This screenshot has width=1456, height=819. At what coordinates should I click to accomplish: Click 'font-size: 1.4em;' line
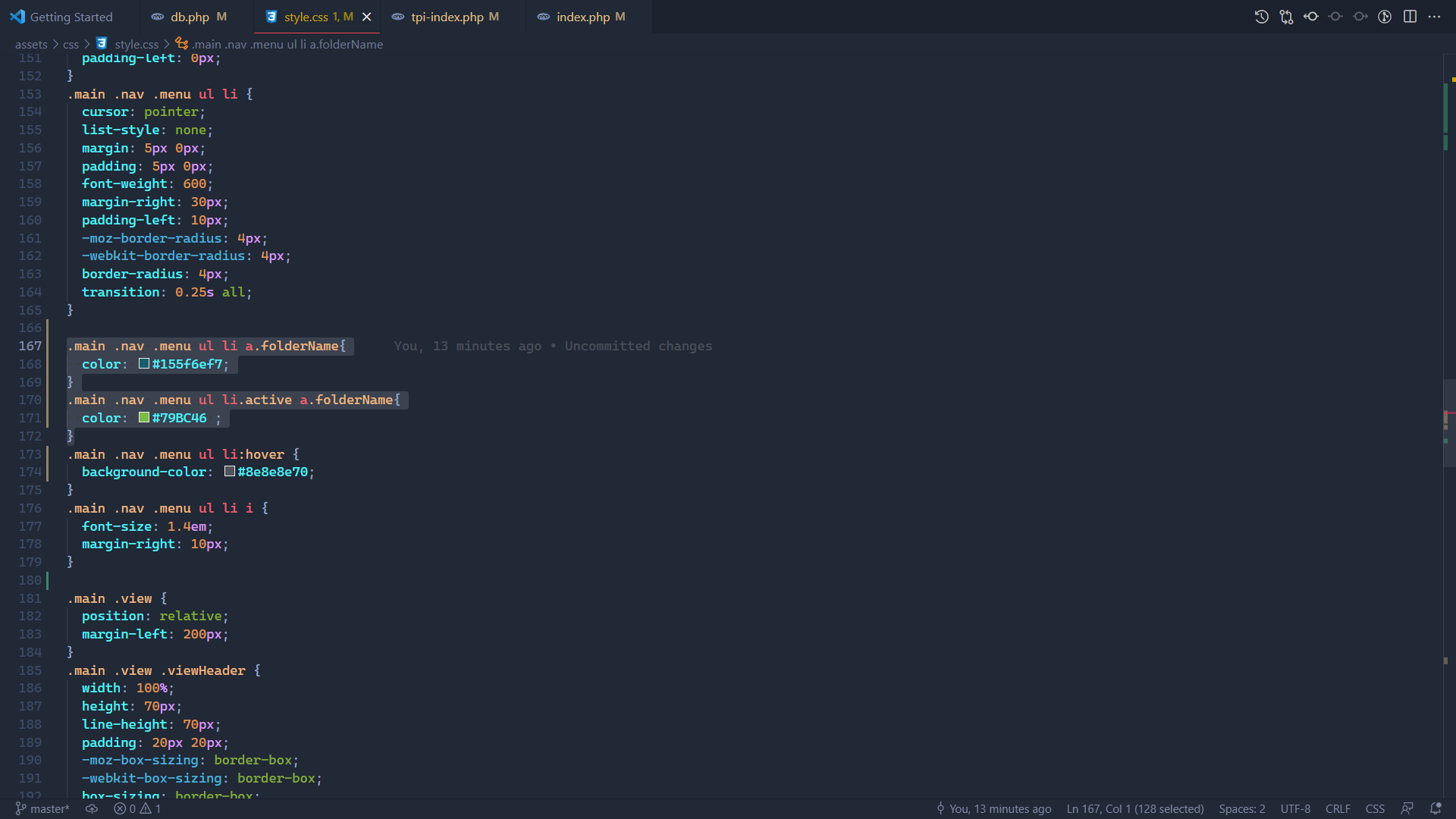click(147, 526)
